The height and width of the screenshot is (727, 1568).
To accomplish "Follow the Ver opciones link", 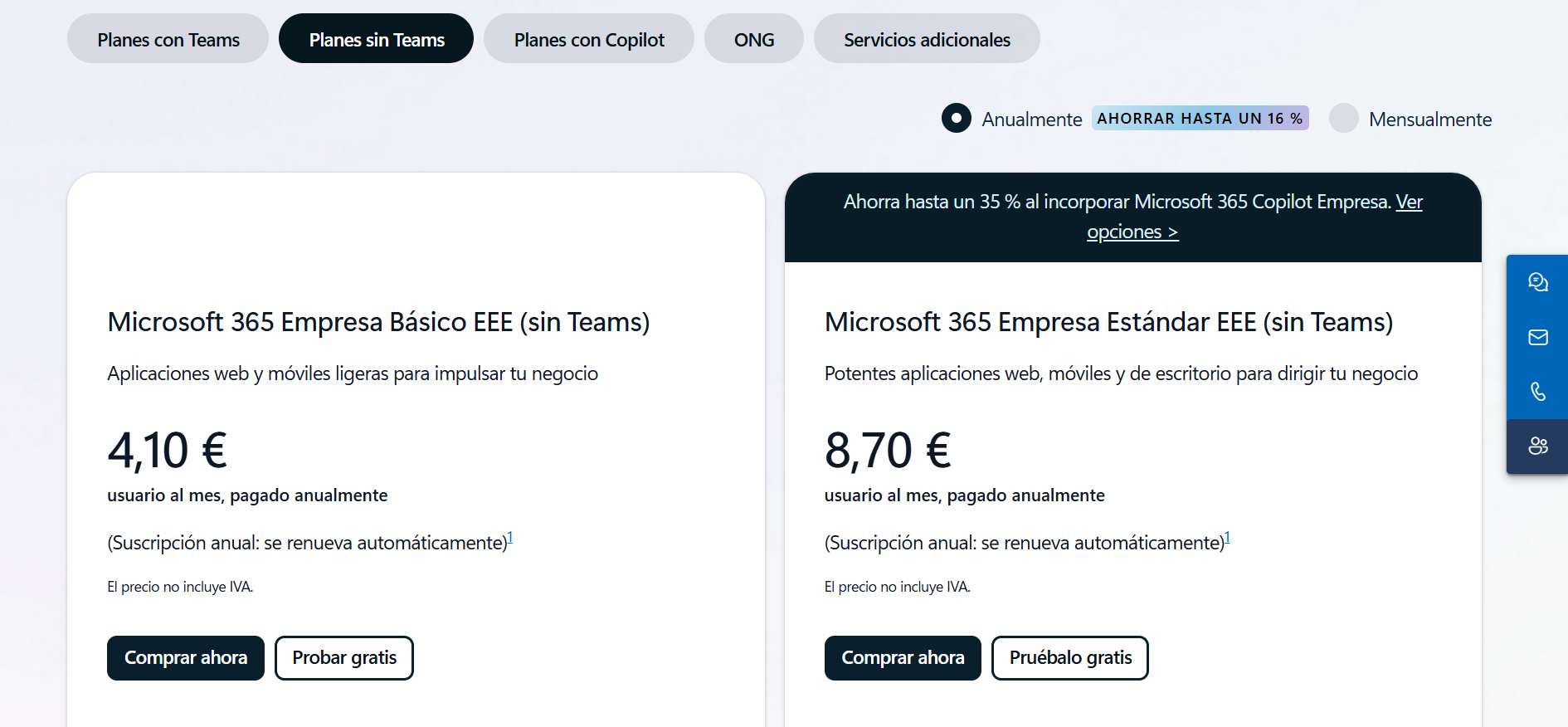I will pyautogui.click(x=1132, y=232).
